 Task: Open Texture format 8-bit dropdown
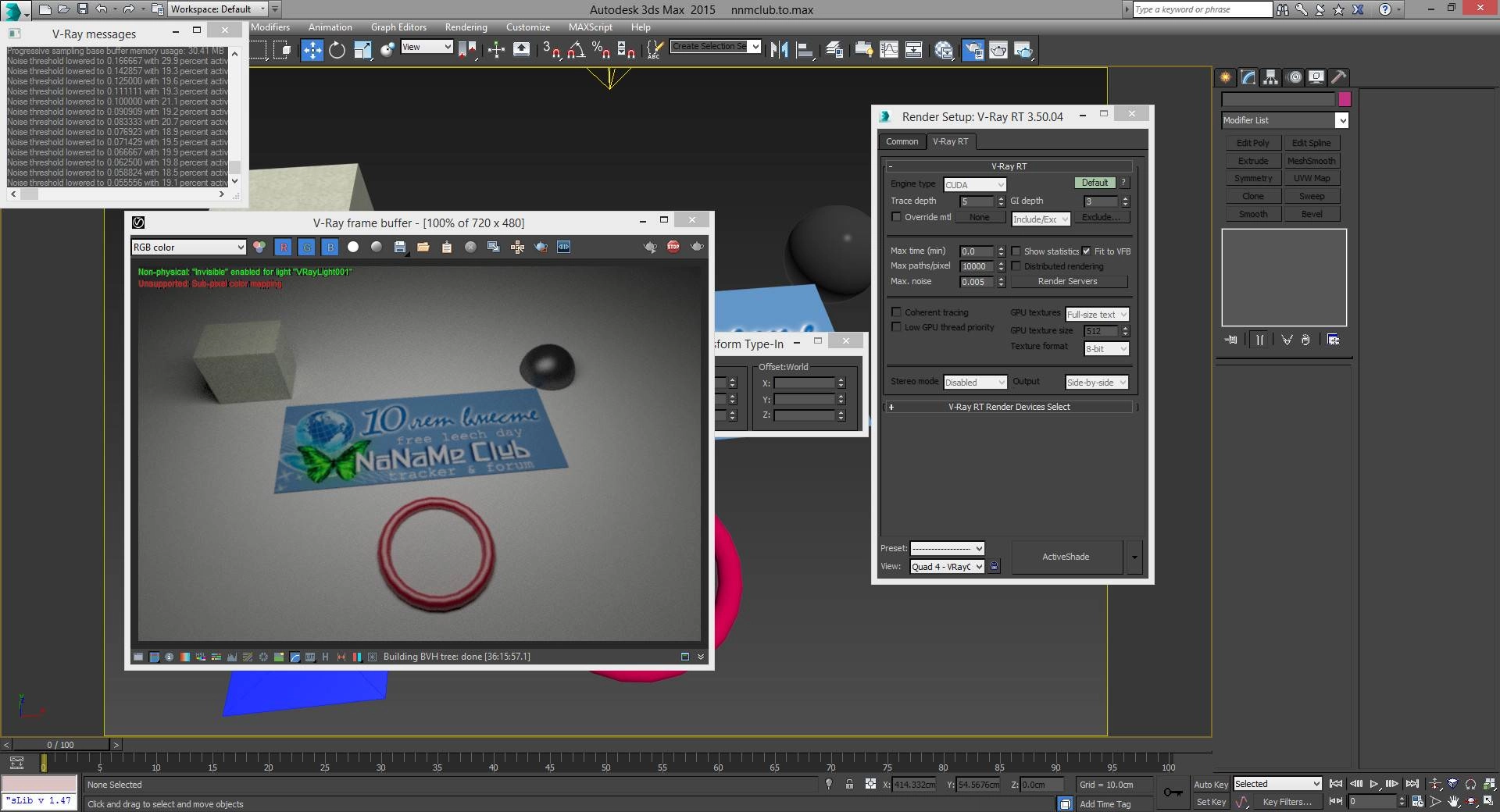1106,349
